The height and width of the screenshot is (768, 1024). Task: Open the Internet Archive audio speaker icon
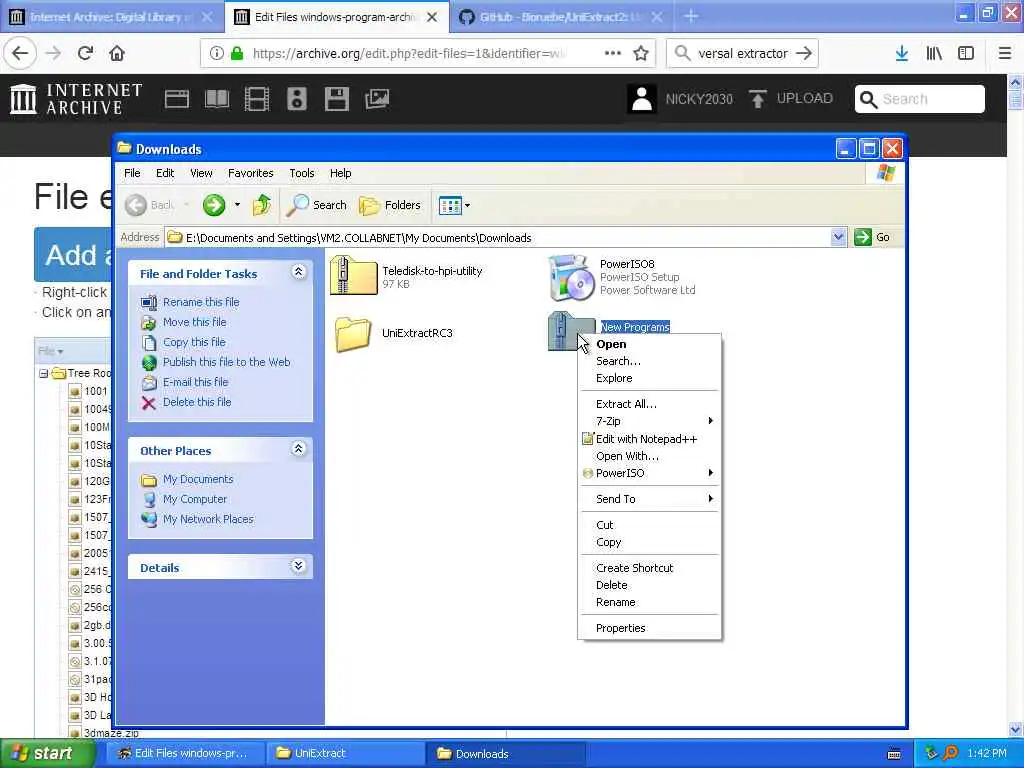click(296, 99)
